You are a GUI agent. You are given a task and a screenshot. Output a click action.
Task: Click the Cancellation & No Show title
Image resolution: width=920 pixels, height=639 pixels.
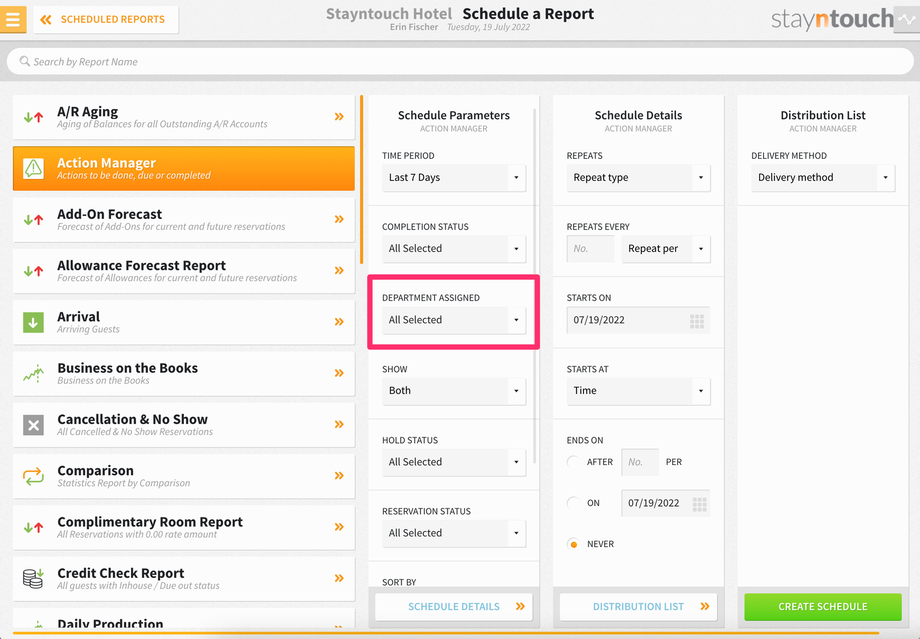tap(133, 420)
